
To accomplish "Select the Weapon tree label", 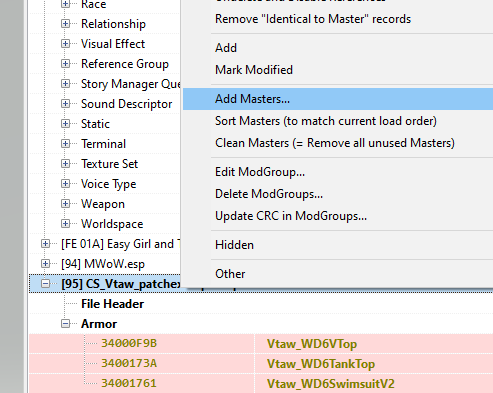I will pyautogui.click(x=103, y=204).
